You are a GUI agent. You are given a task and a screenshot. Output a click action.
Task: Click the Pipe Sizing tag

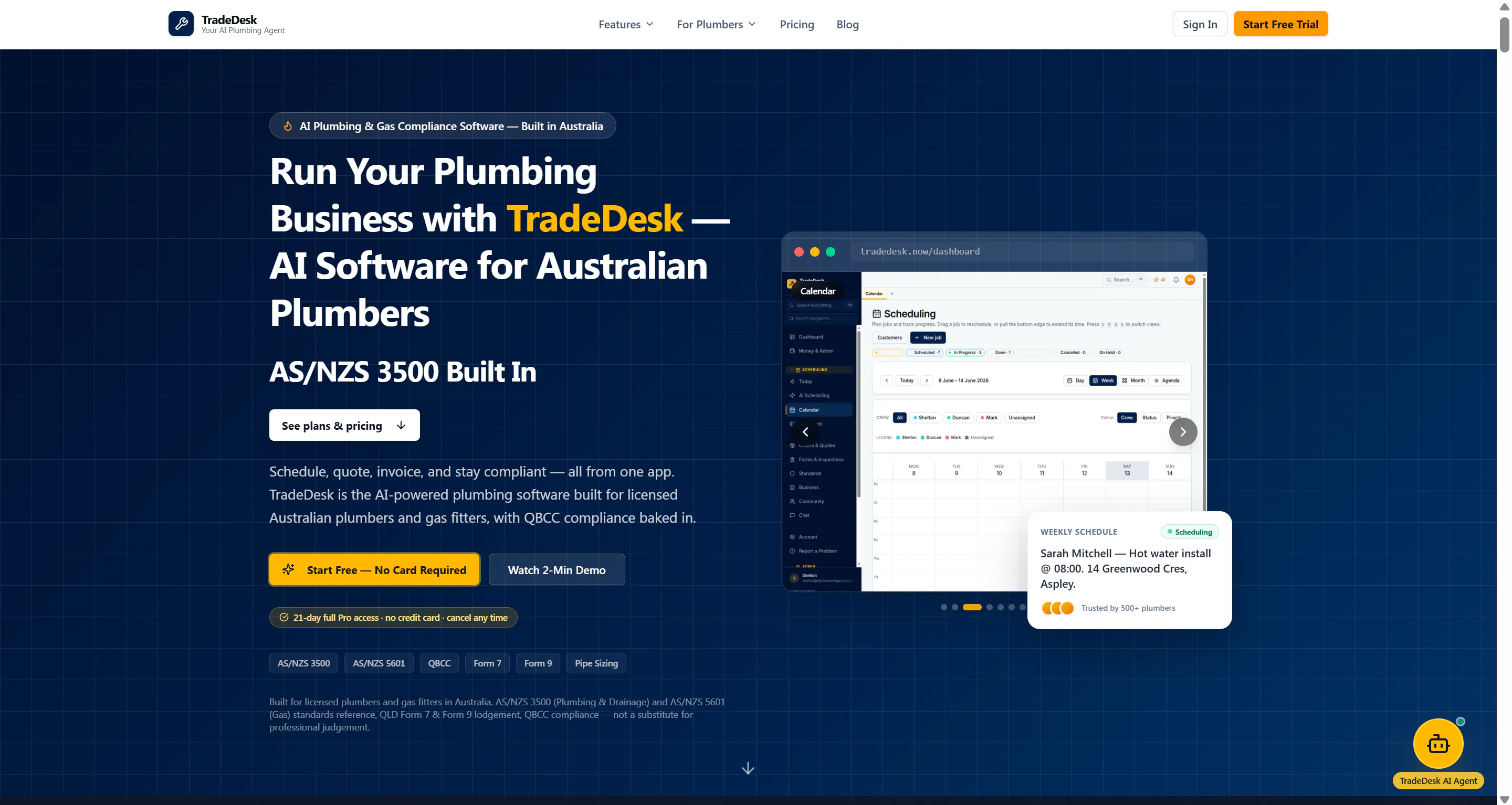point(596,663)
